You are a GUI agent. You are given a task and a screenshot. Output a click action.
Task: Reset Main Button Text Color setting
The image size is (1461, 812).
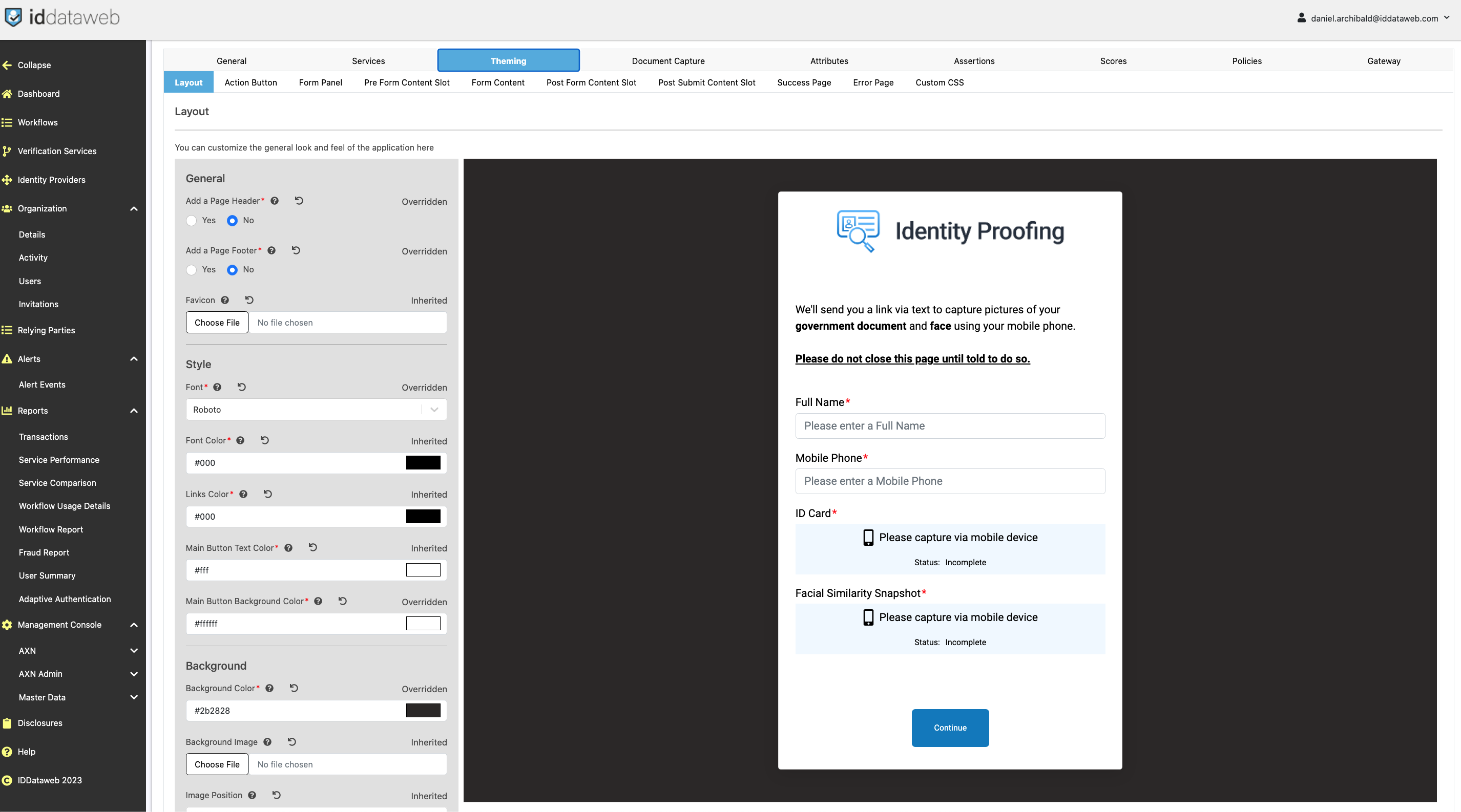[x=313, y=547]
